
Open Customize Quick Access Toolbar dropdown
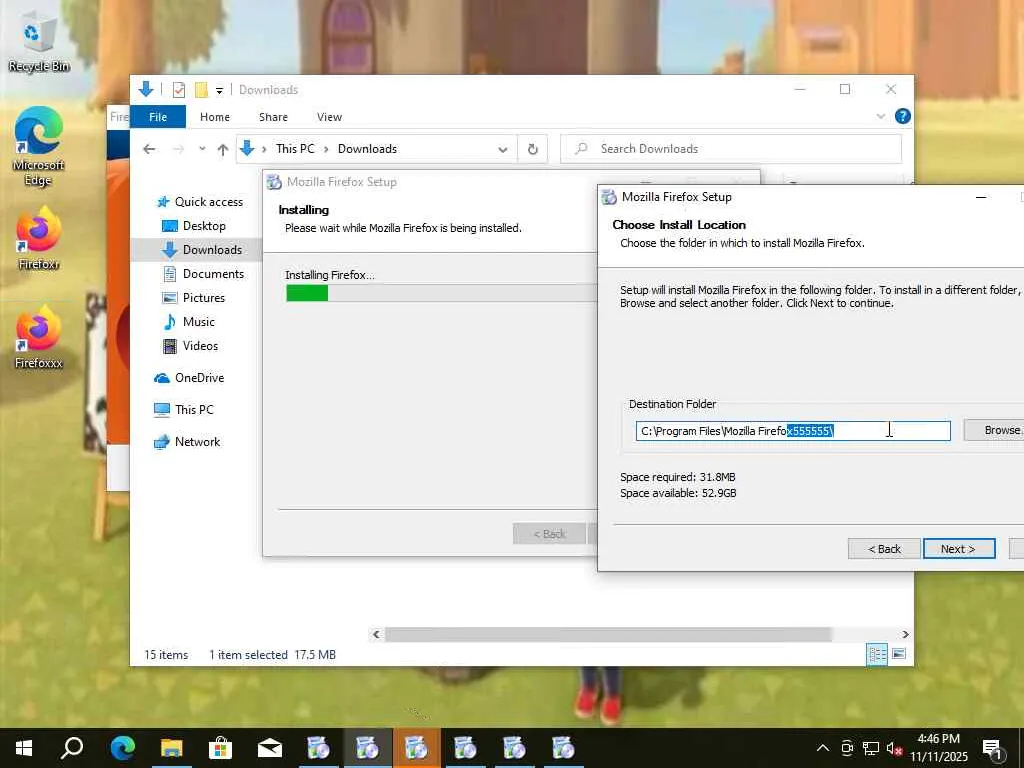[219, 90]
